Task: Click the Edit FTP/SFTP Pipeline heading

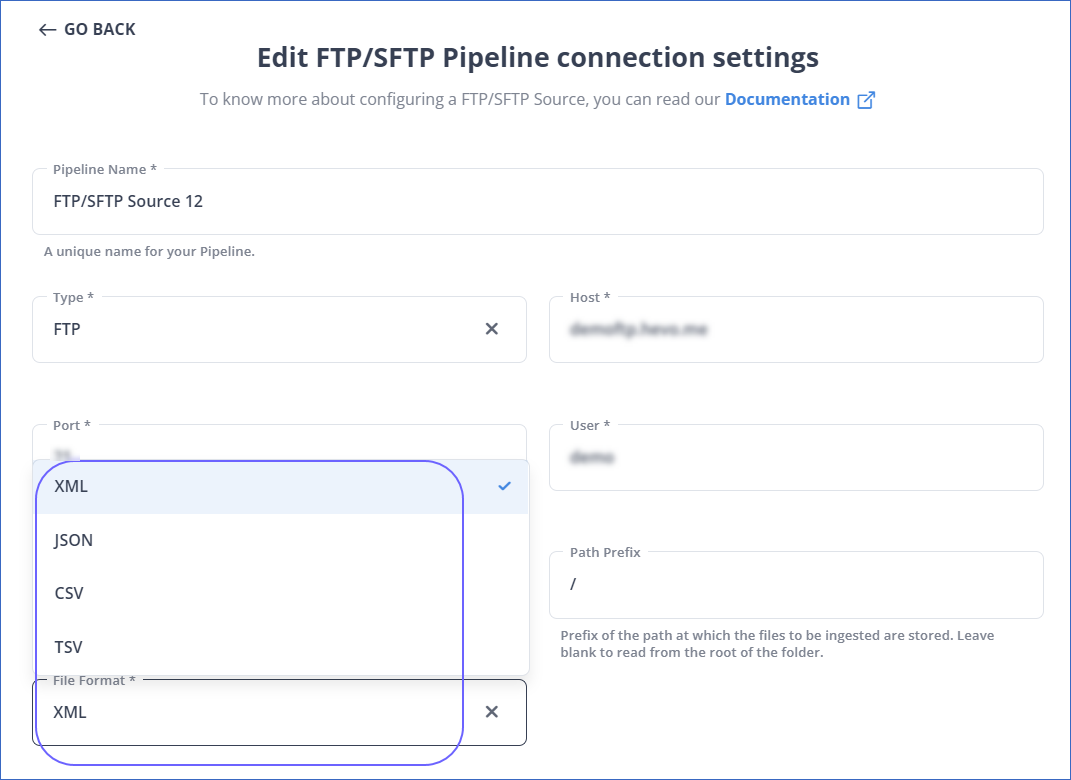Action: [537, 57]
